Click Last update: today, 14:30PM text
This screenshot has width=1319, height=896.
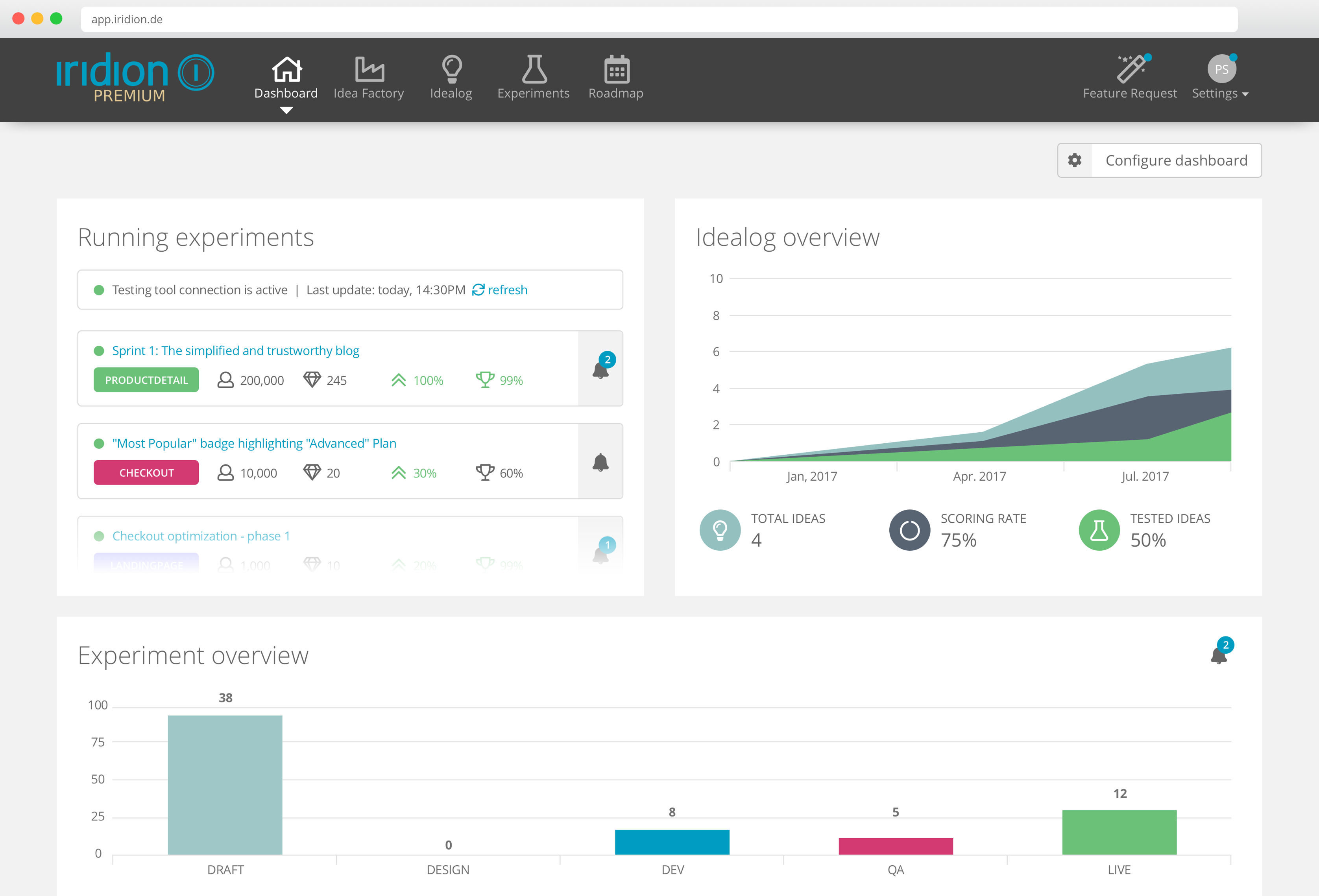386,290
